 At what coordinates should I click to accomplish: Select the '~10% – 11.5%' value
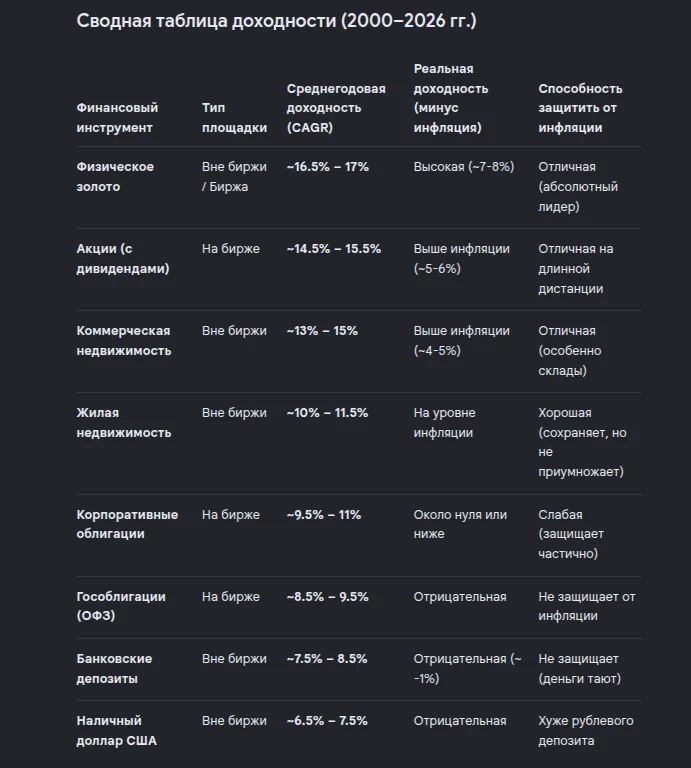click(x=327, y=412)
